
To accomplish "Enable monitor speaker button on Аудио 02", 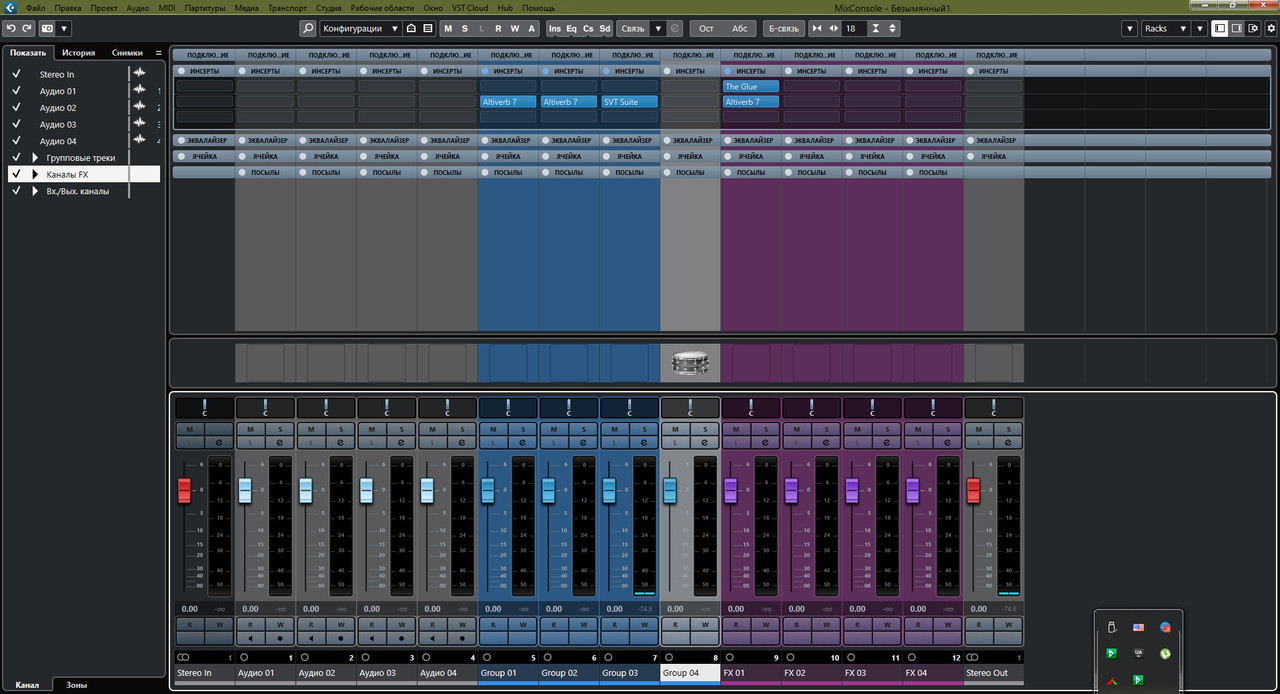I will pos(311,637).
